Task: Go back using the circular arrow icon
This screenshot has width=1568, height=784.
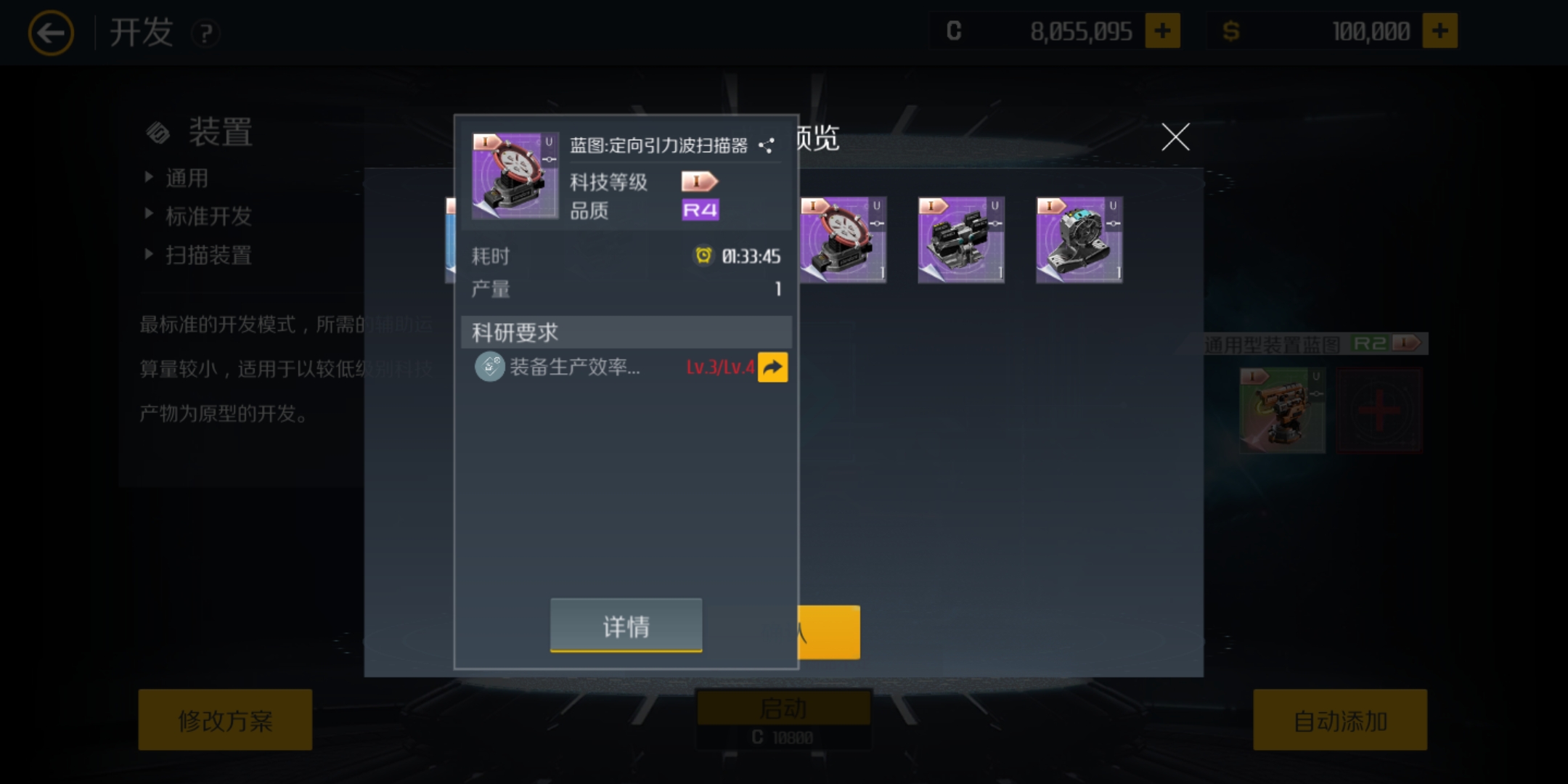Action: [x=51, y=33]
